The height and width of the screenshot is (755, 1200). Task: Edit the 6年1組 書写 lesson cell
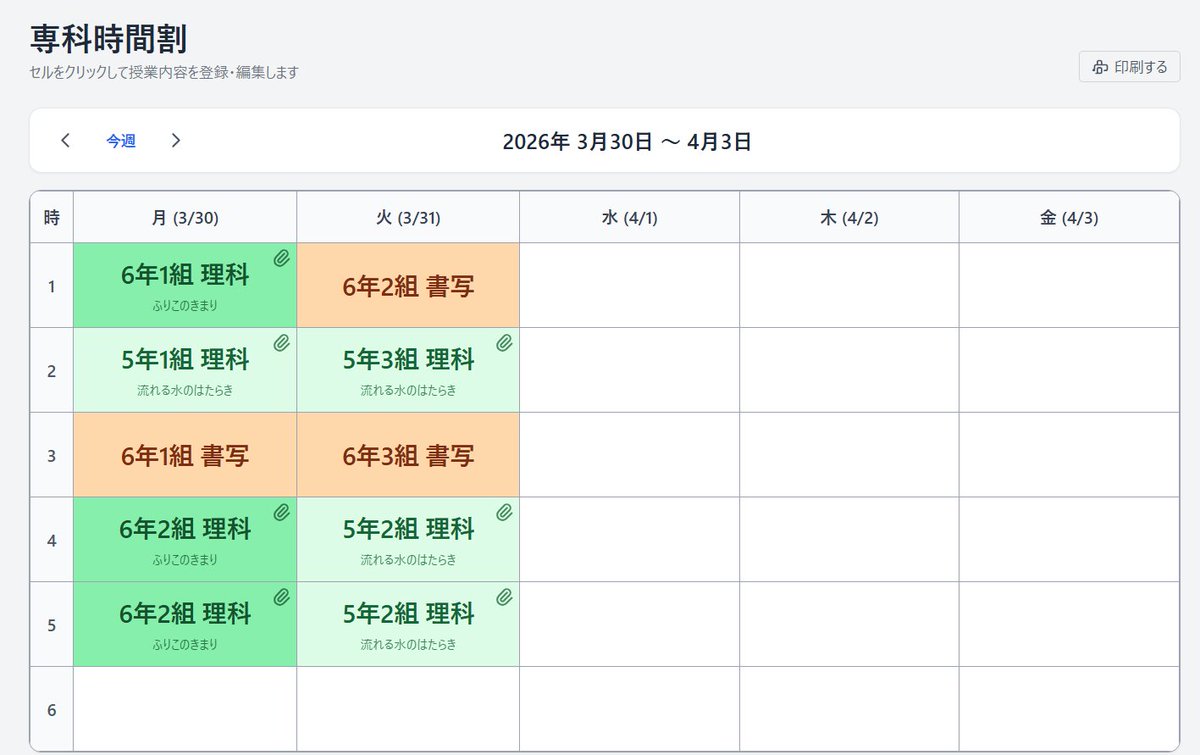185,455
